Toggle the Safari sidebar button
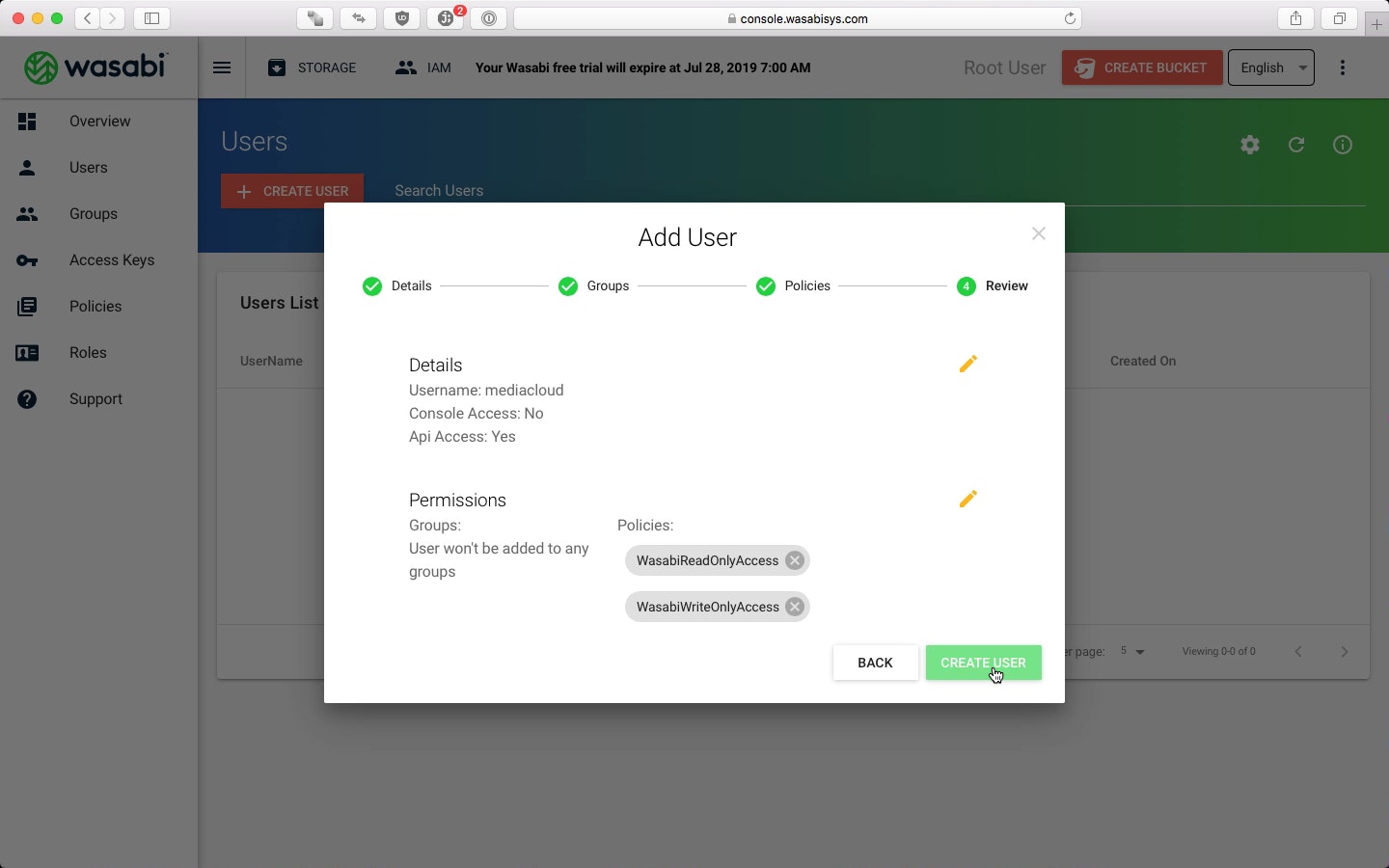The height and width of the screenshot is (868, 1389). (151, 18)
